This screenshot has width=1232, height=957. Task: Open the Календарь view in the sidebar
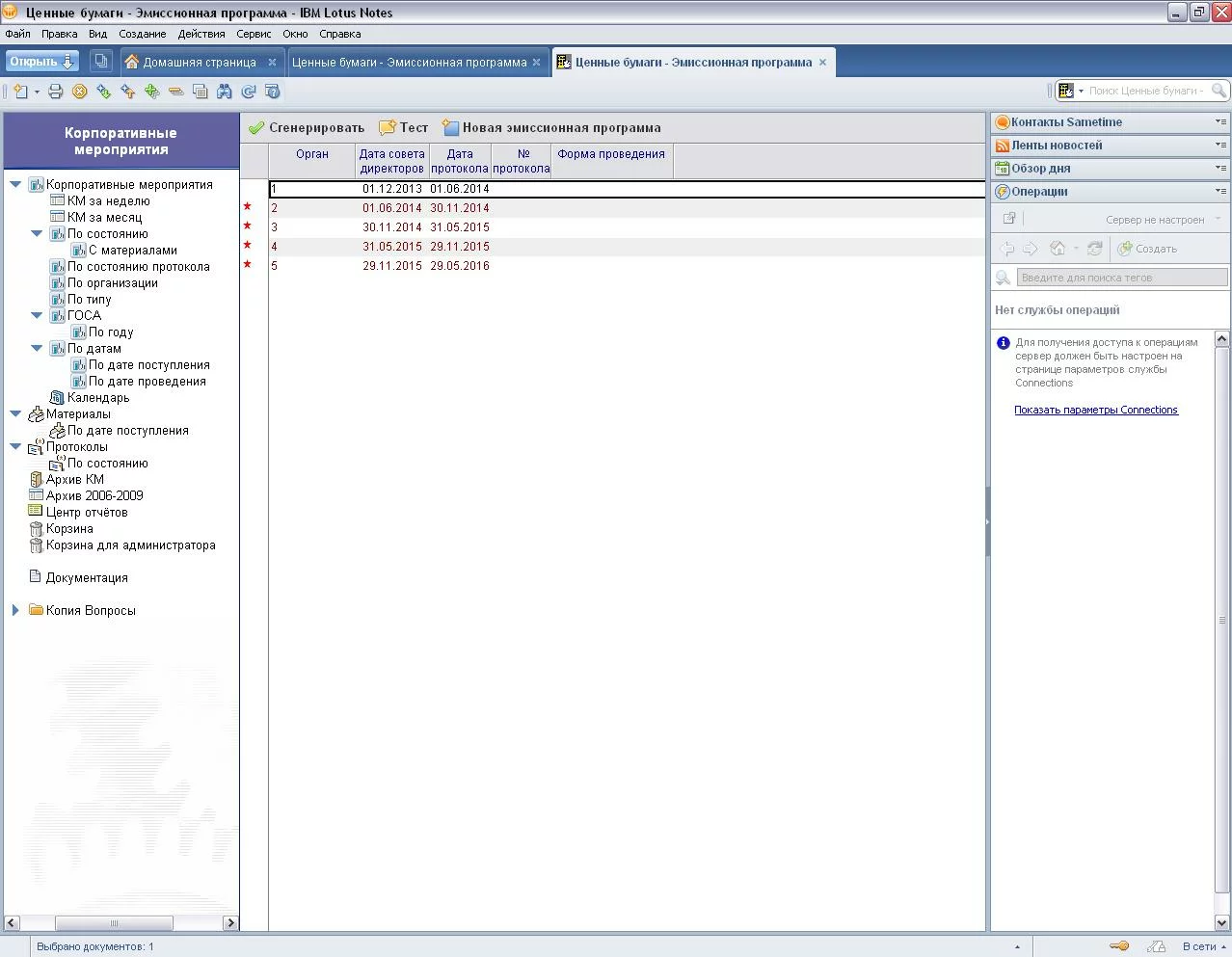coord(97,398)
